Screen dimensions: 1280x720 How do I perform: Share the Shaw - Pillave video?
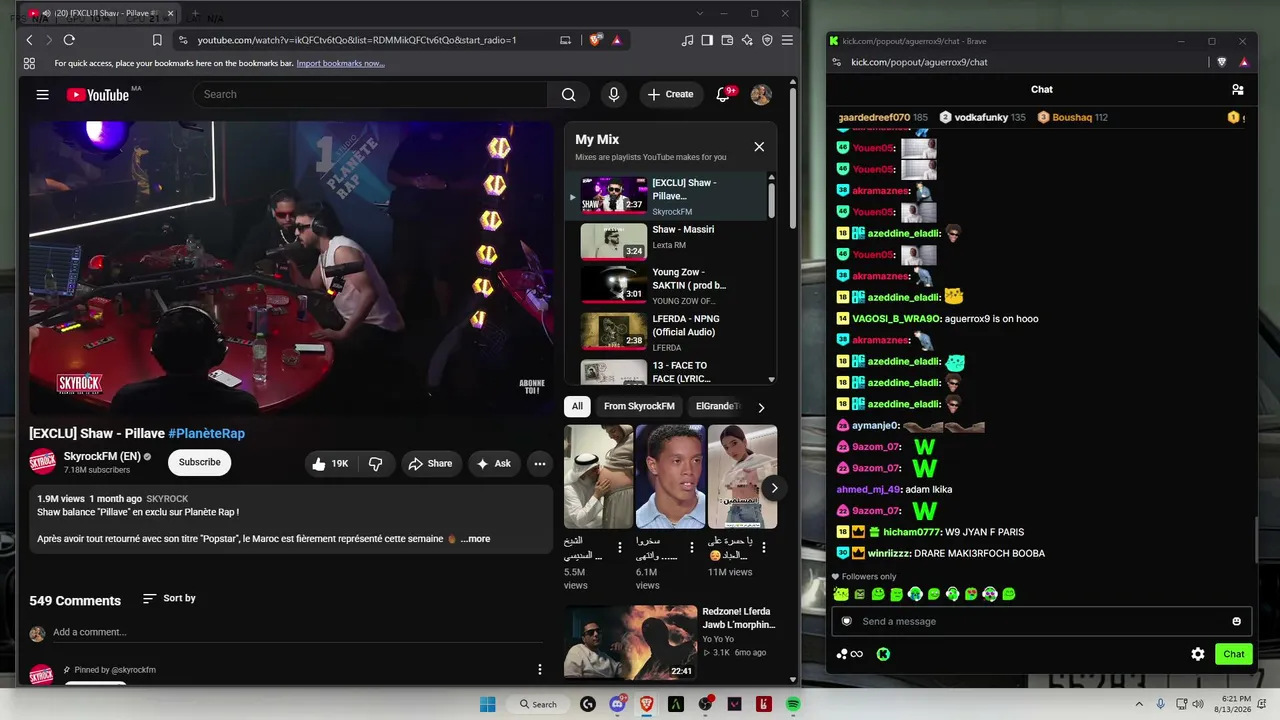[428, 464]
